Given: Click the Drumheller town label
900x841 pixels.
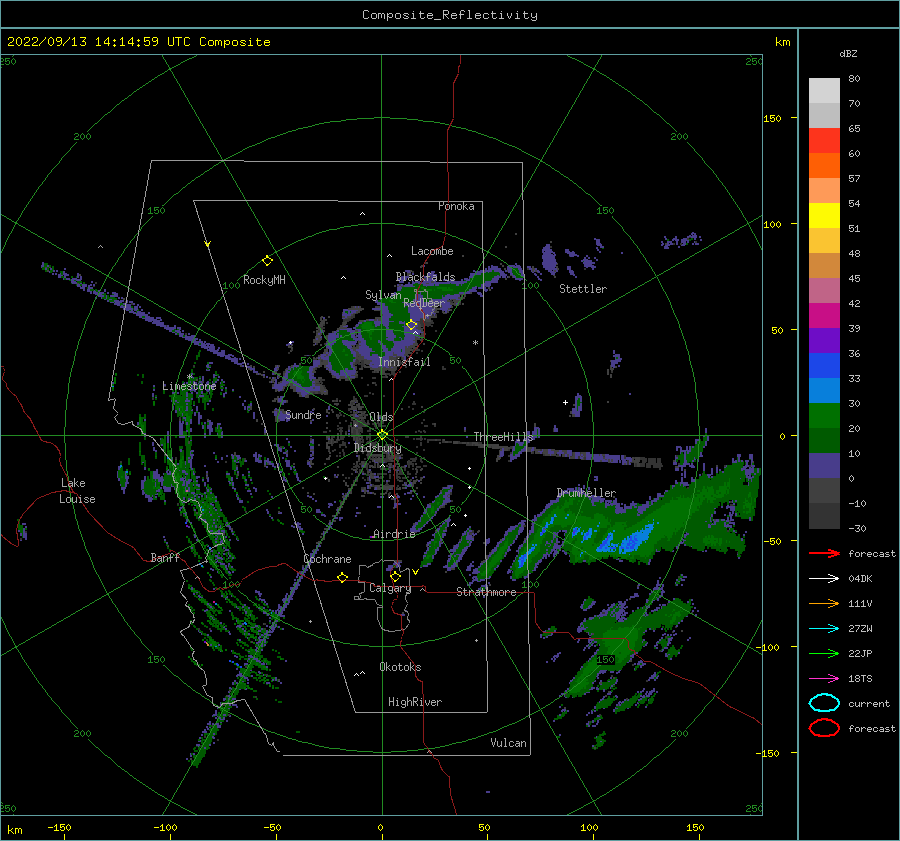Looking at the screenshot, I should 586,493.
